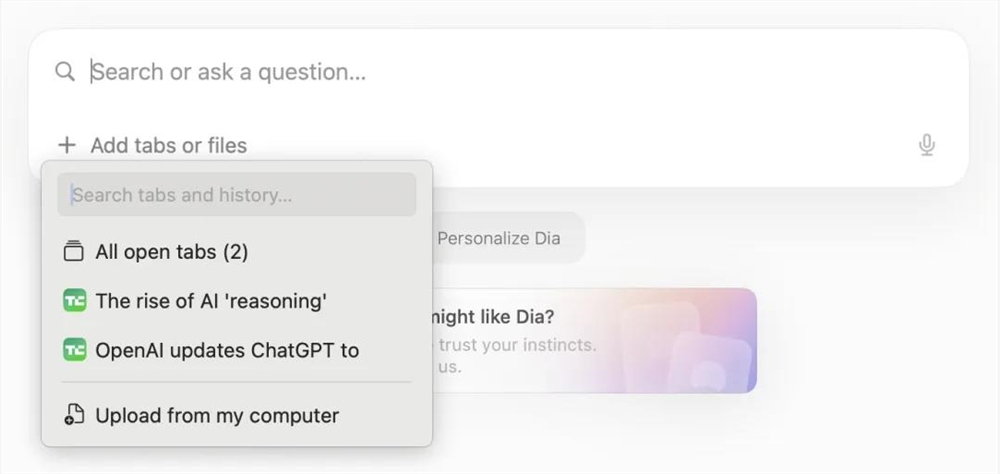This screenshot has width=1000, height=474.
Task: Select "All open tabs (2)" from the menu
Action: tap(171, 252)
